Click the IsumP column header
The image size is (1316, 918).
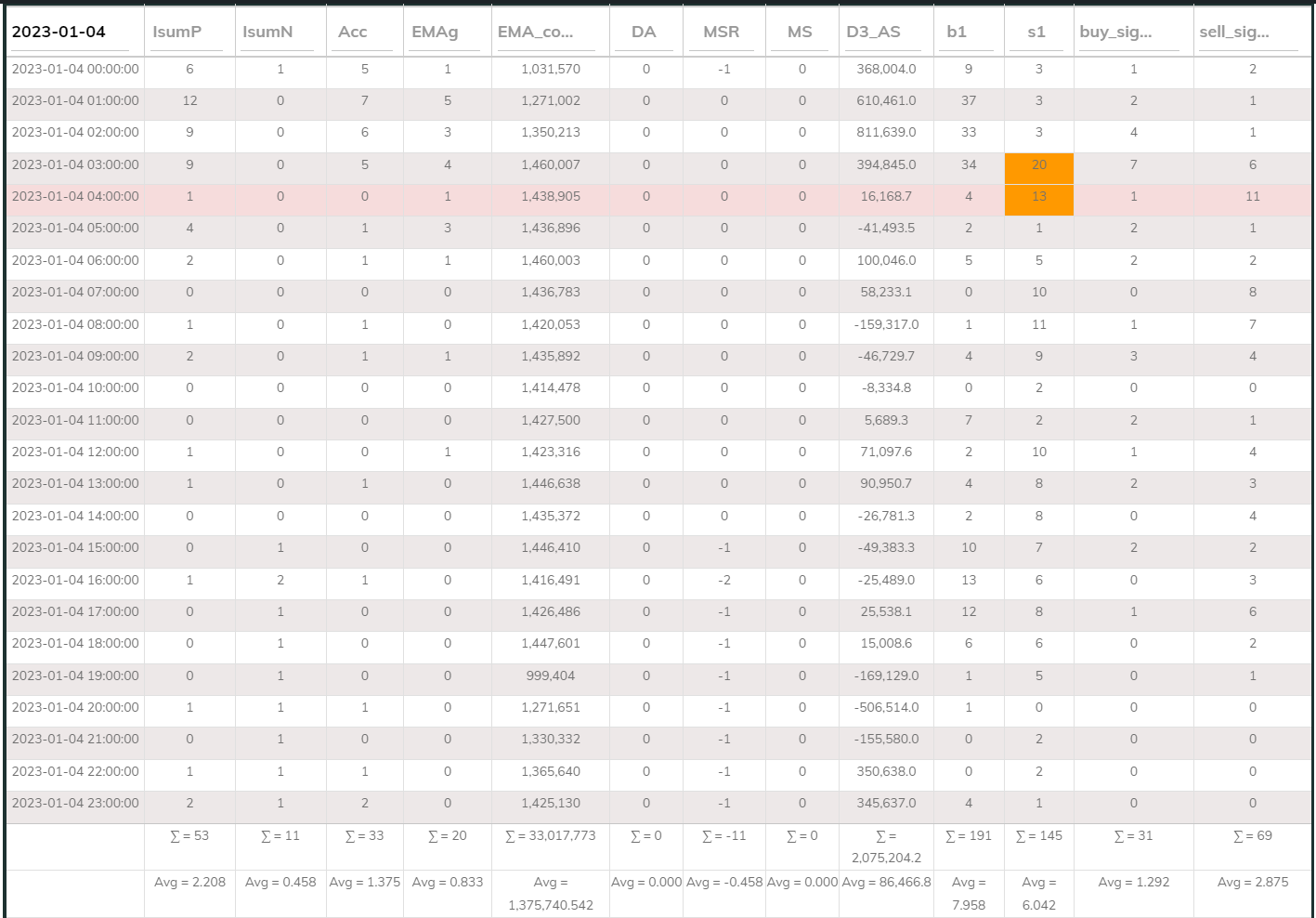coord(177,32)
